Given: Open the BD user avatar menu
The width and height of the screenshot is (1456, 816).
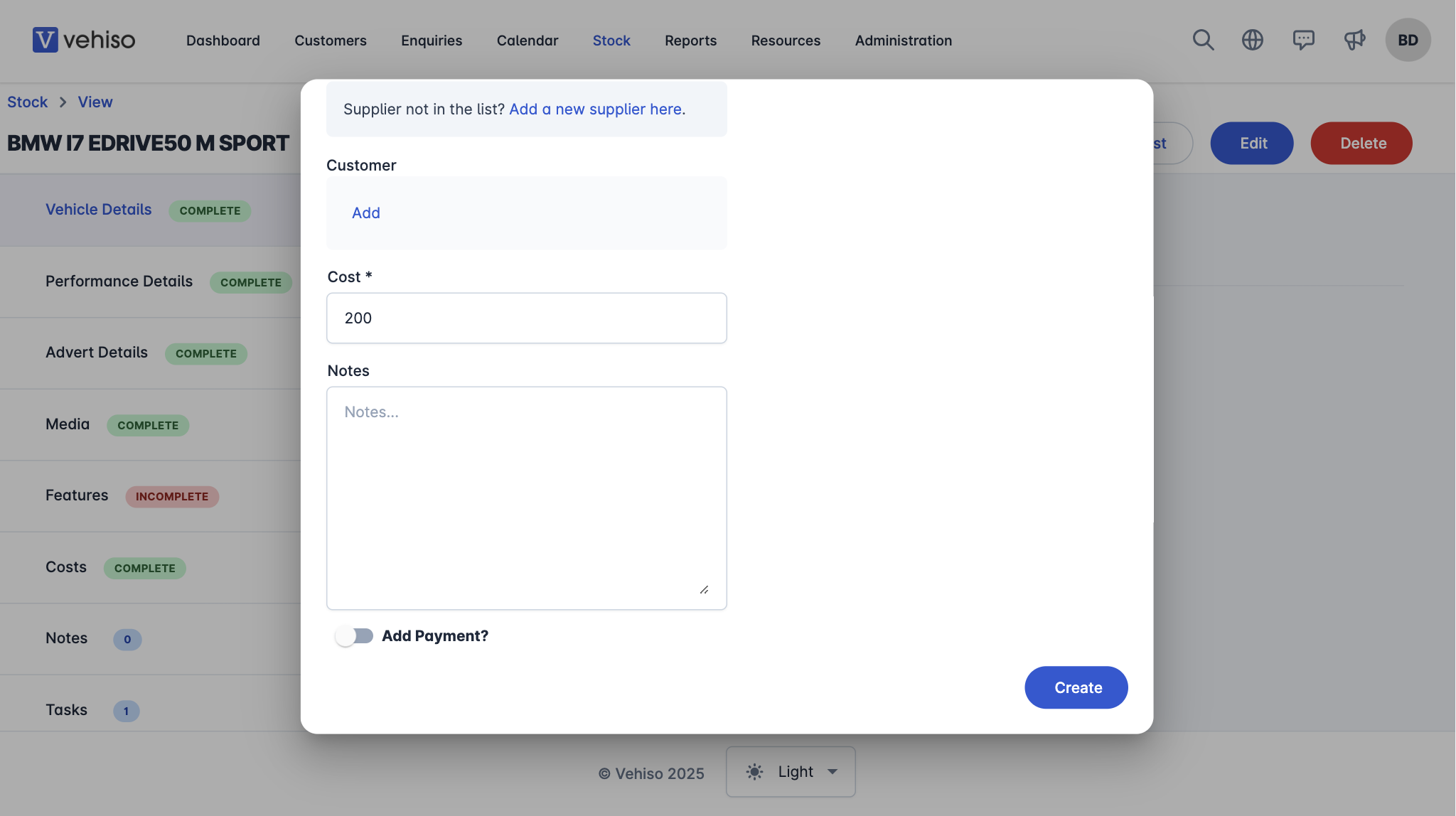Looking at the screenshot, I should pyautogui.click(x=1408, y=40).
